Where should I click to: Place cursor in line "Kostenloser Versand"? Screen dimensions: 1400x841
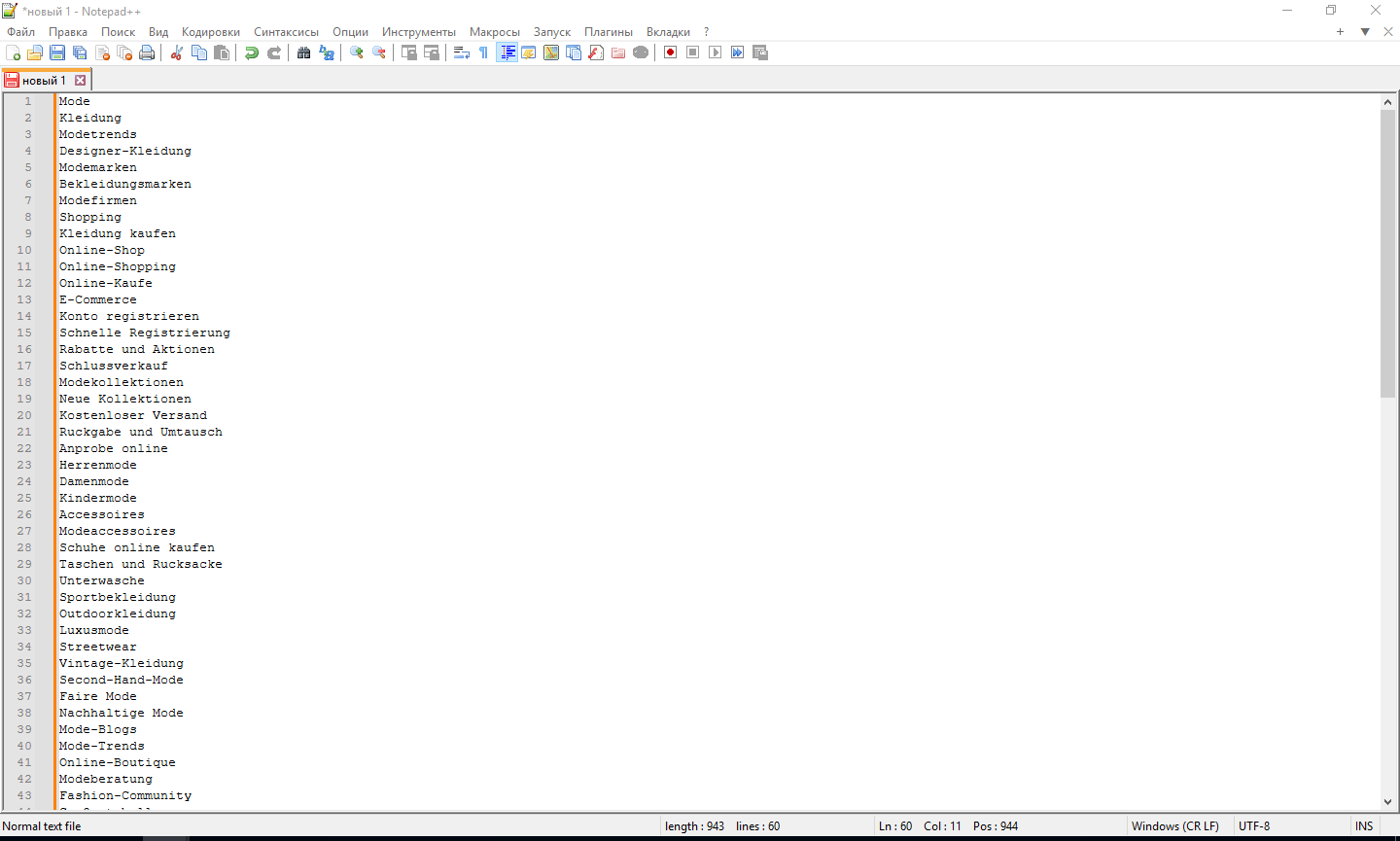tap(133, 415)
